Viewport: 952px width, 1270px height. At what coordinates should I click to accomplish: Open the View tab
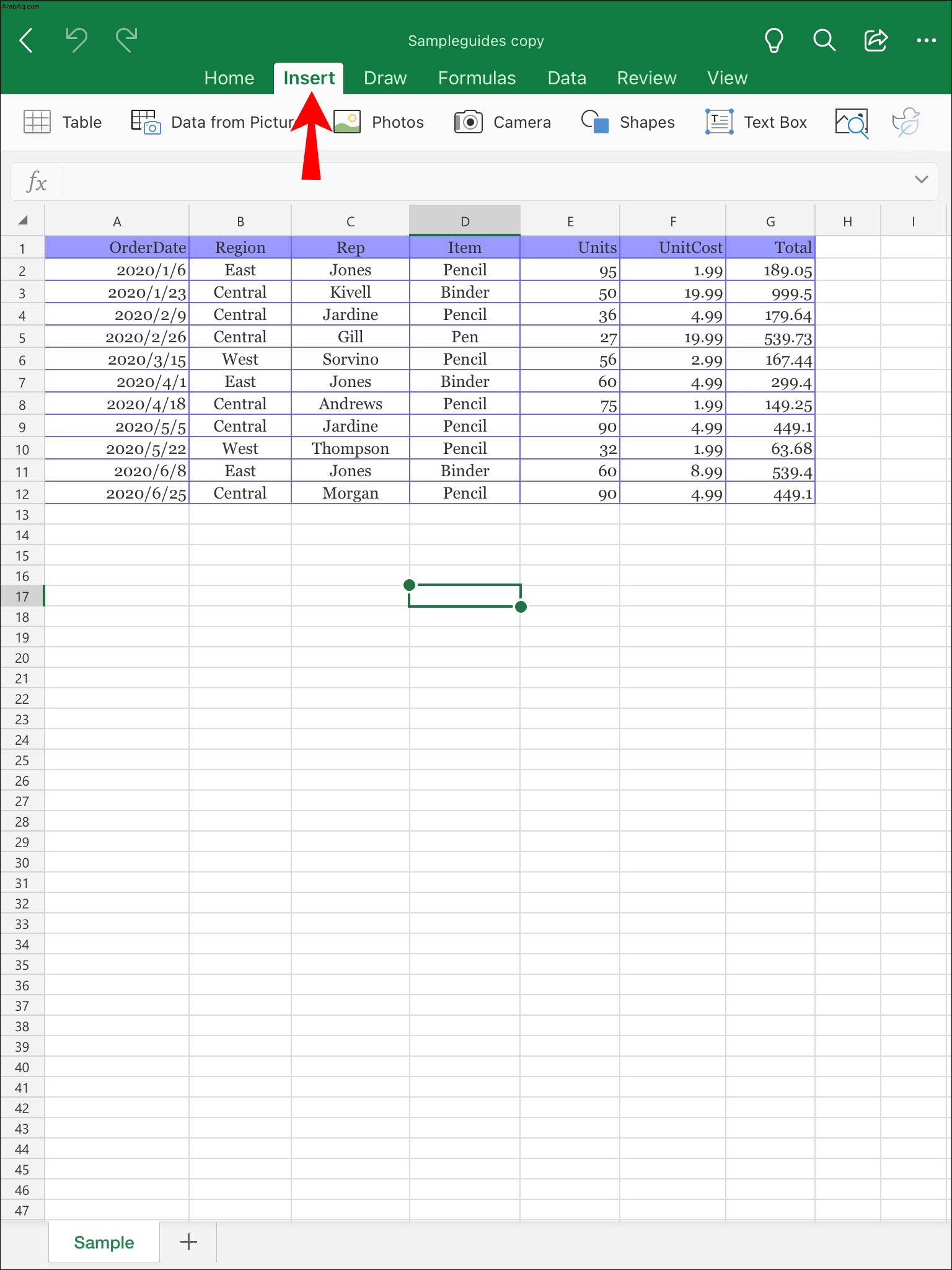pos(727,78)
